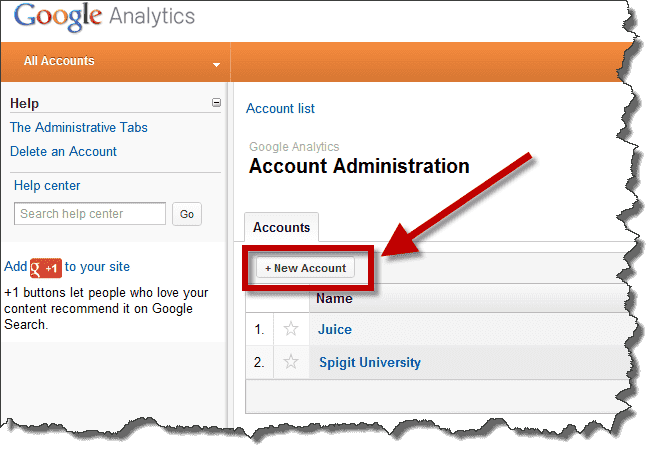Click the Help panel heading
Screen dimensions: 662x462
[24, 103]
